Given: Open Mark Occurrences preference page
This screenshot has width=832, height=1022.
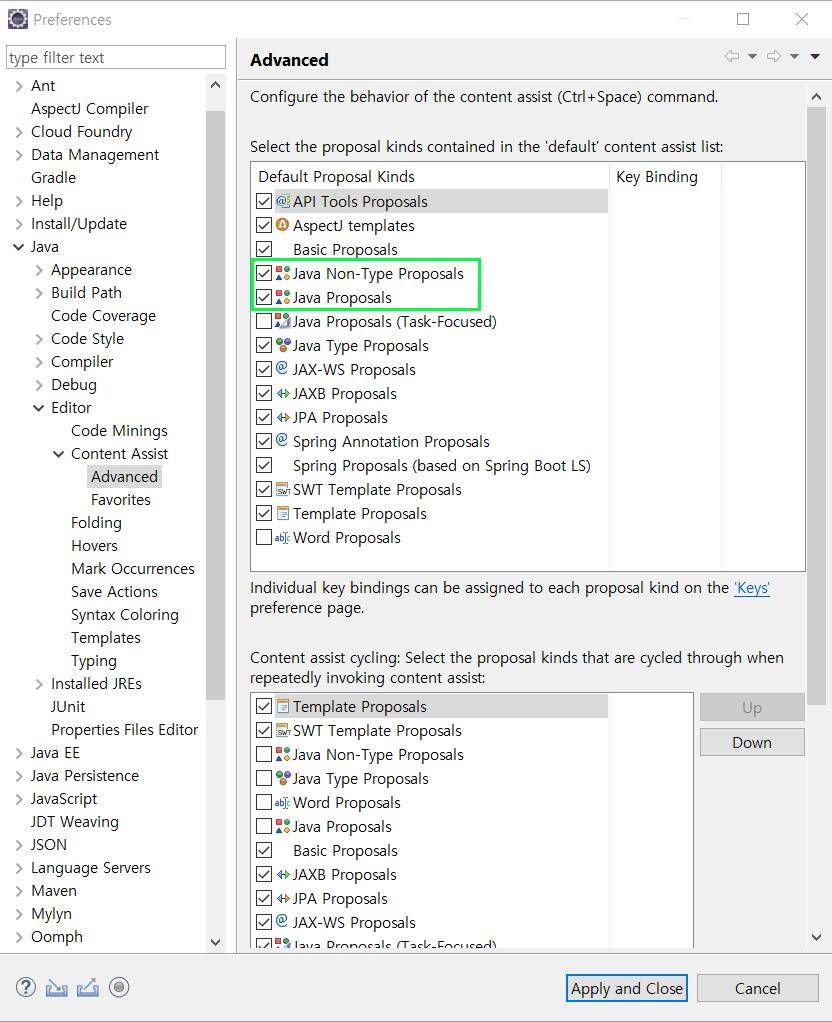Looking at the screenshot, I should (132, 569).
